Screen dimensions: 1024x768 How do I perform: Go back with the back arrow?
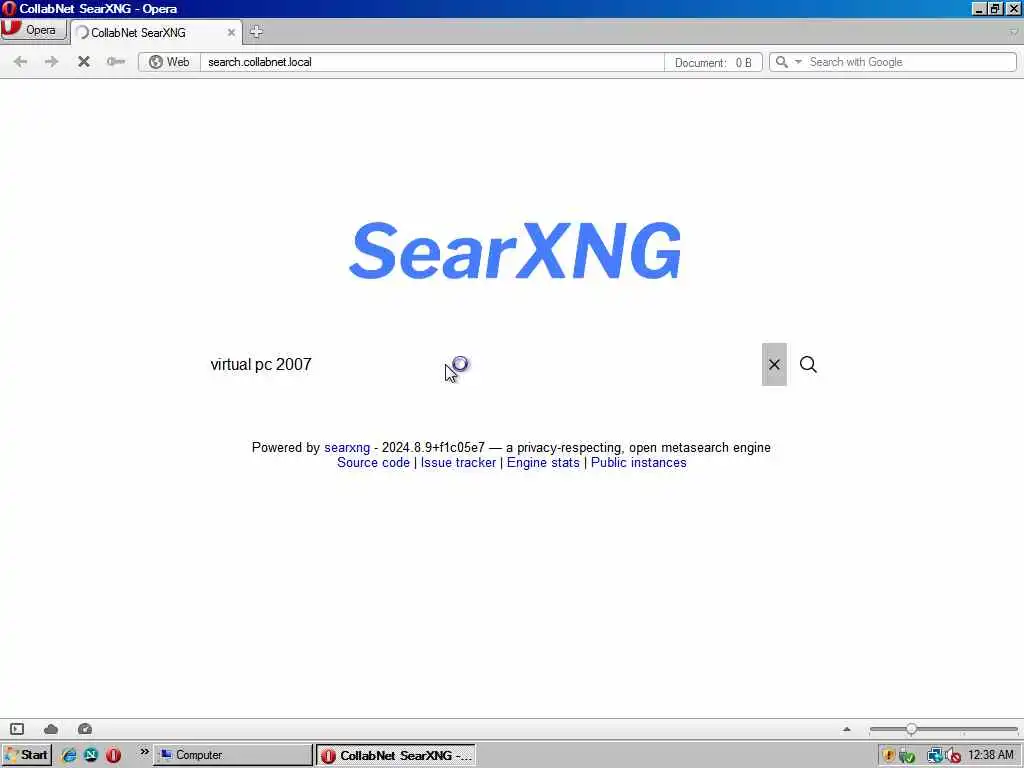20,61
